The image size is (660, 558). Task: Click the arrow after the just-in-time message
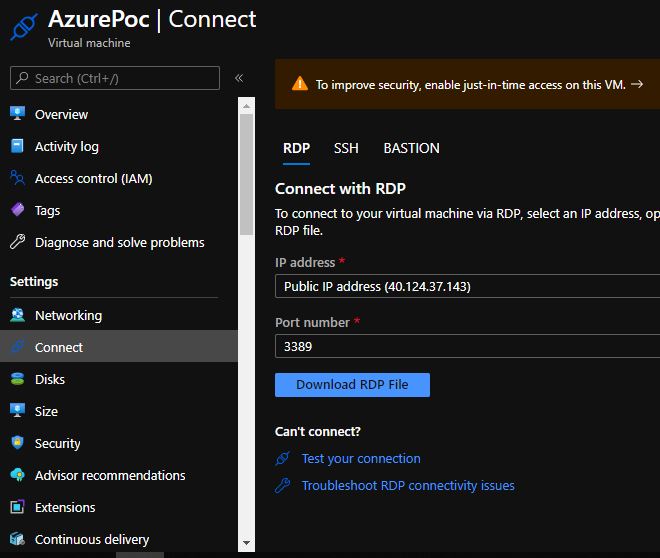click(637, 84)
